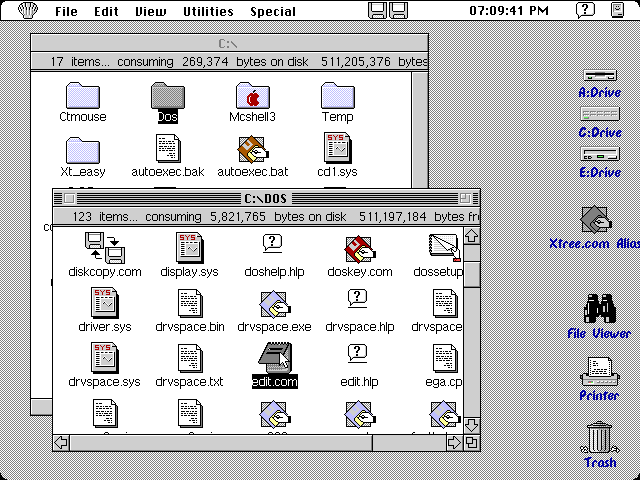640x480 pixels.
Task: Click the help balloon menu bar icon
Action: [585, 10]
